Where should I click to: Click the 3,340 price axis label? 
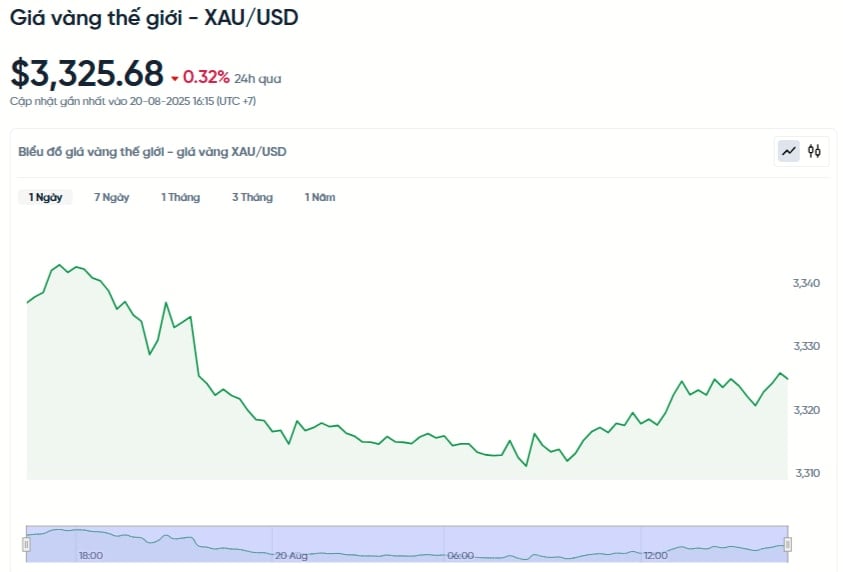click(806, 283)
